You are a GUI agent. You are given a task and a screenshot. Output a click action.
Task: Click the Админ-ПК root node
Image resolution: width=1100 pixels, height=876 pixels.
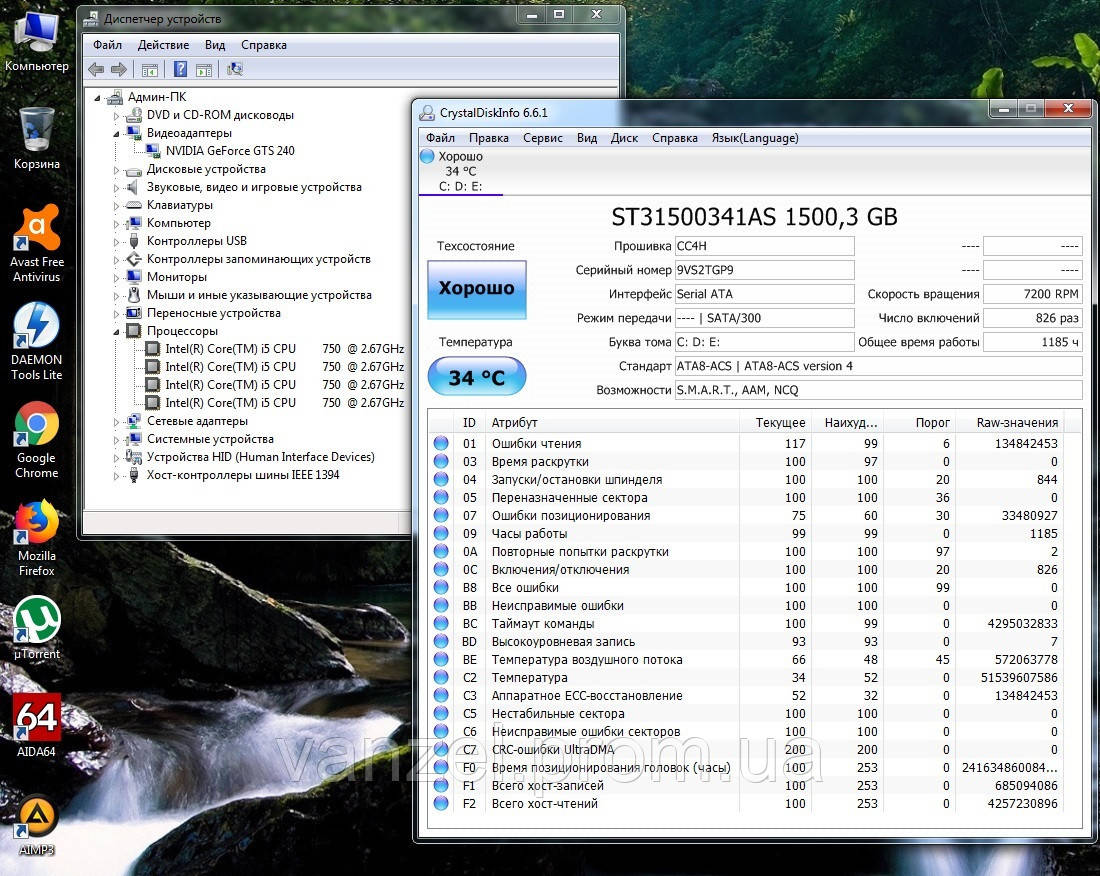[157, 97]
